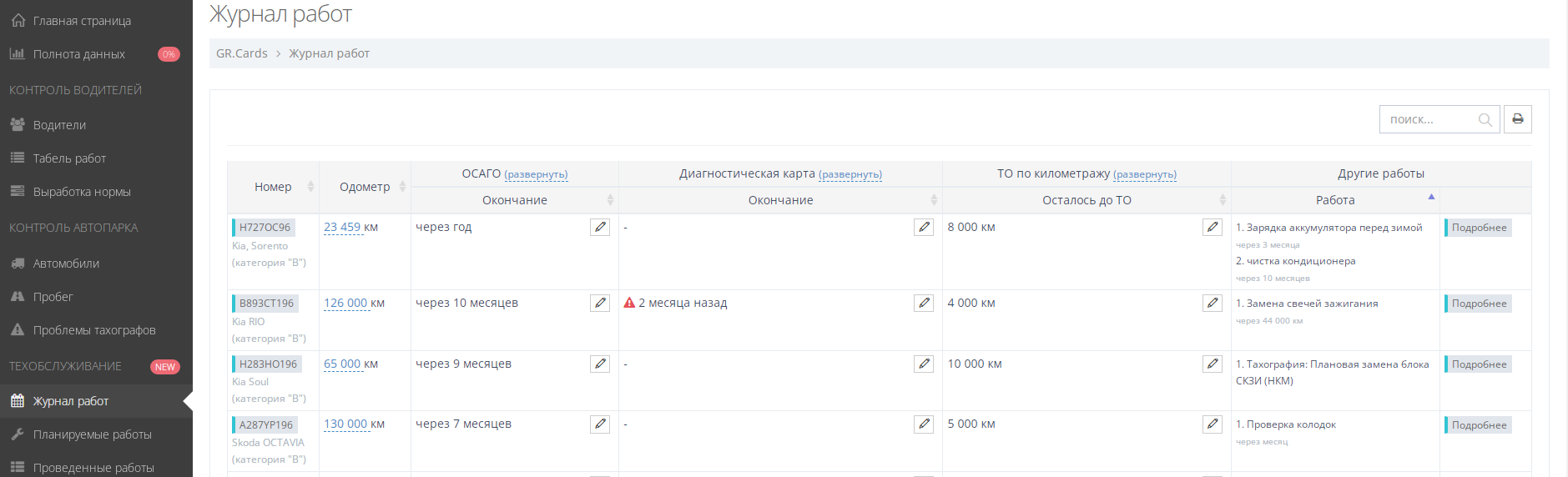Click the search magnifier icon
This screenshot has height=477, width=1568.
click(1485, 120)
